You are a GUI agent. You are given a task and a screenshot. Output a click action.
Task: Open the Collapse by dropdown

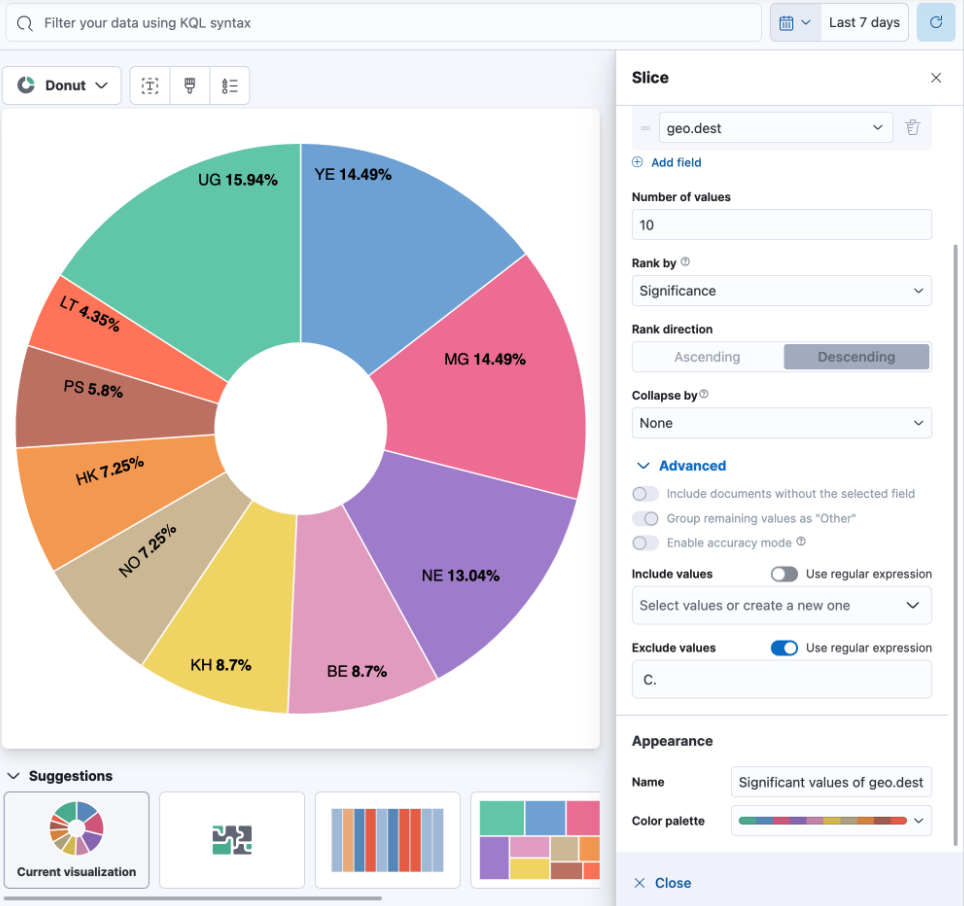click(x=781, y=423)
